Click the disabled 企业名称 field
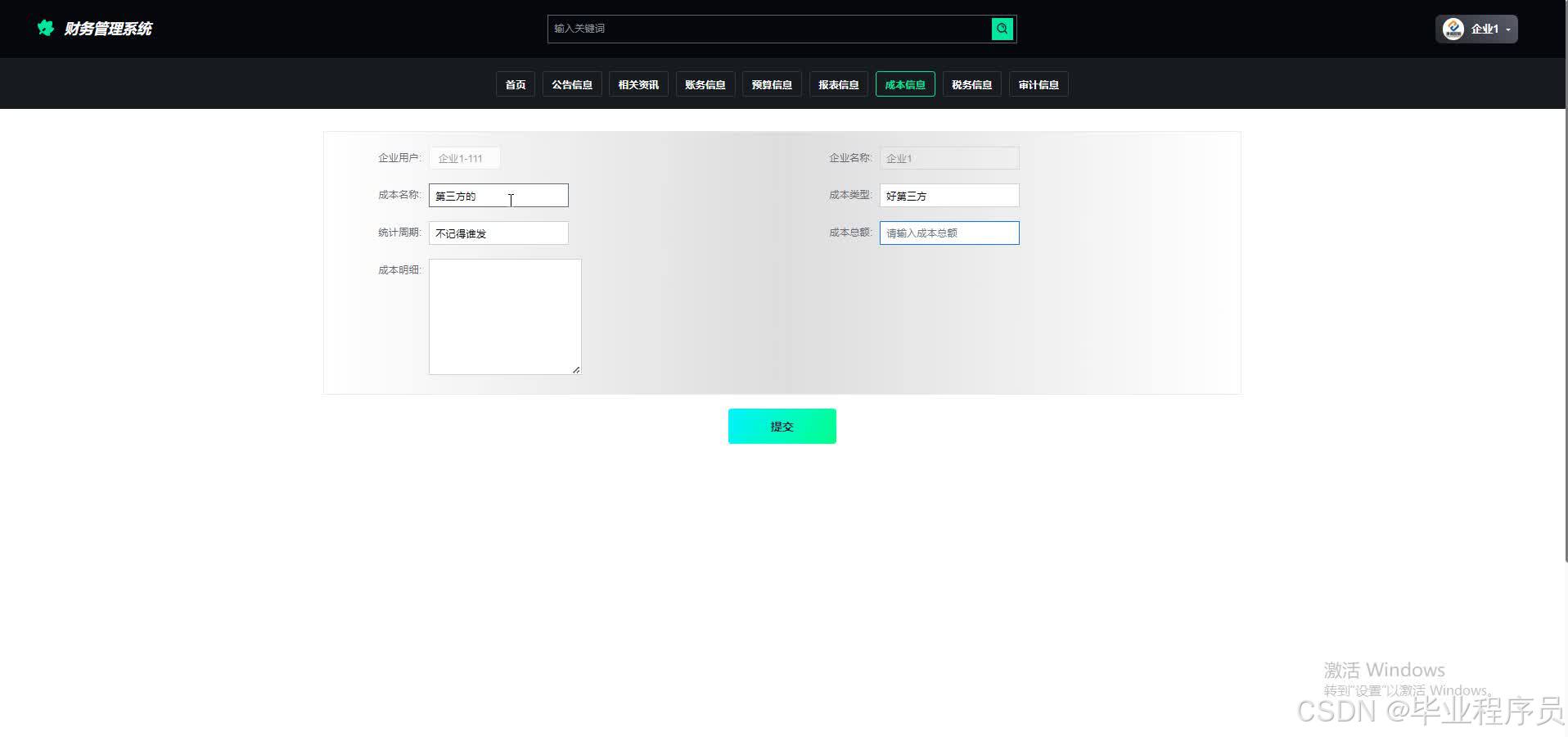Viewport: 1568px width, 737px height. [949, 158]
